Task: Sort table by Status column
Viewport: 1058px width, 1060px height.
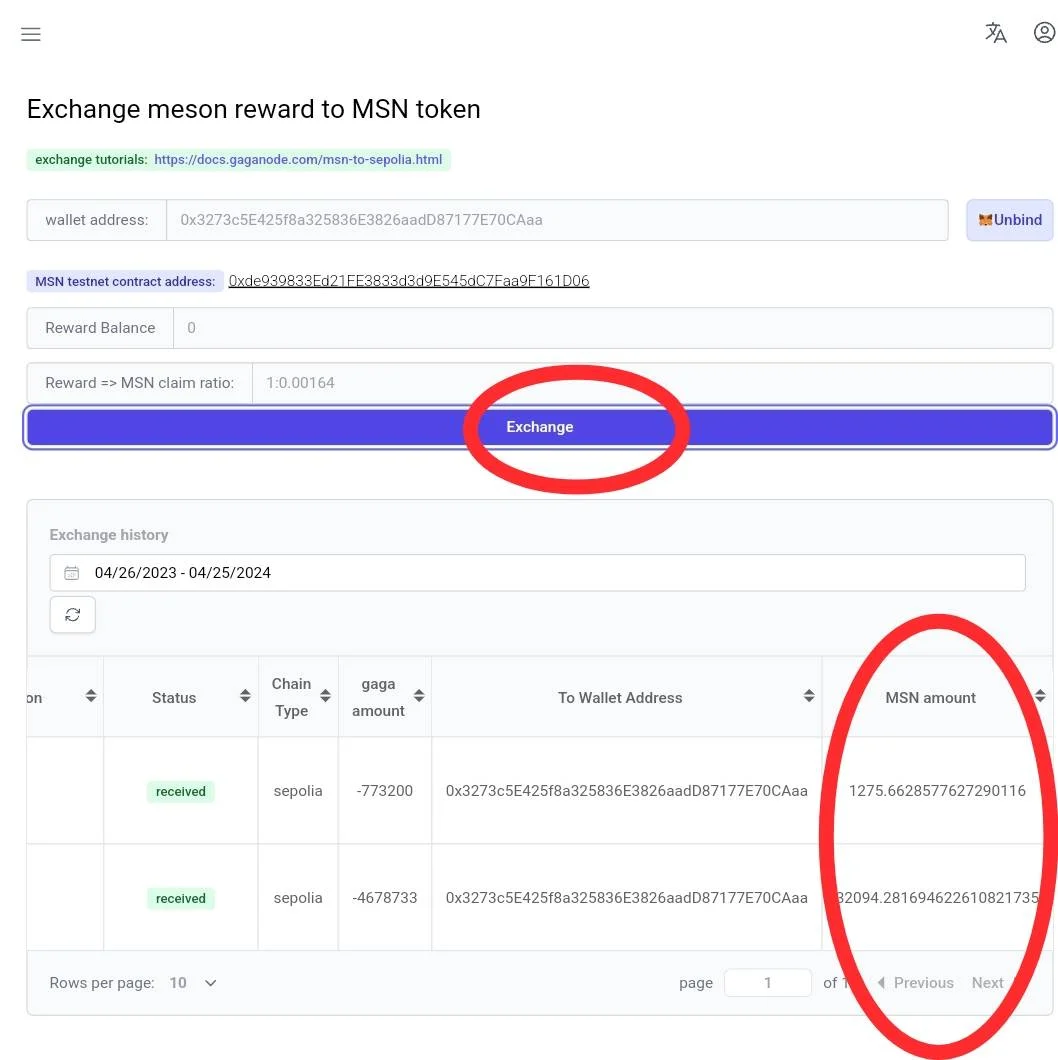Action: coord(245,696)
